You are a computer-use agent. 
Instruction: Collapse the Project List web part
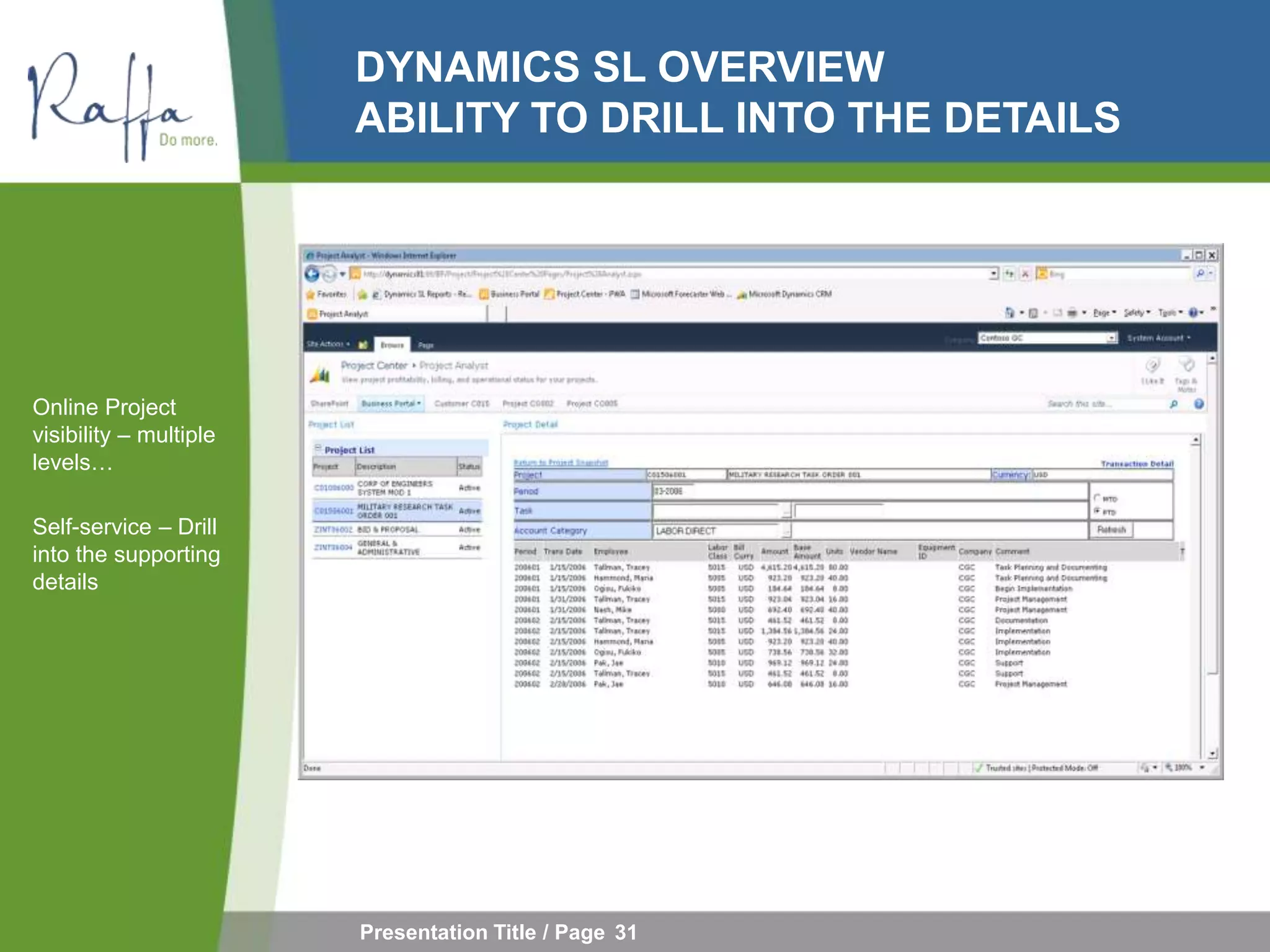pos(317,448)
